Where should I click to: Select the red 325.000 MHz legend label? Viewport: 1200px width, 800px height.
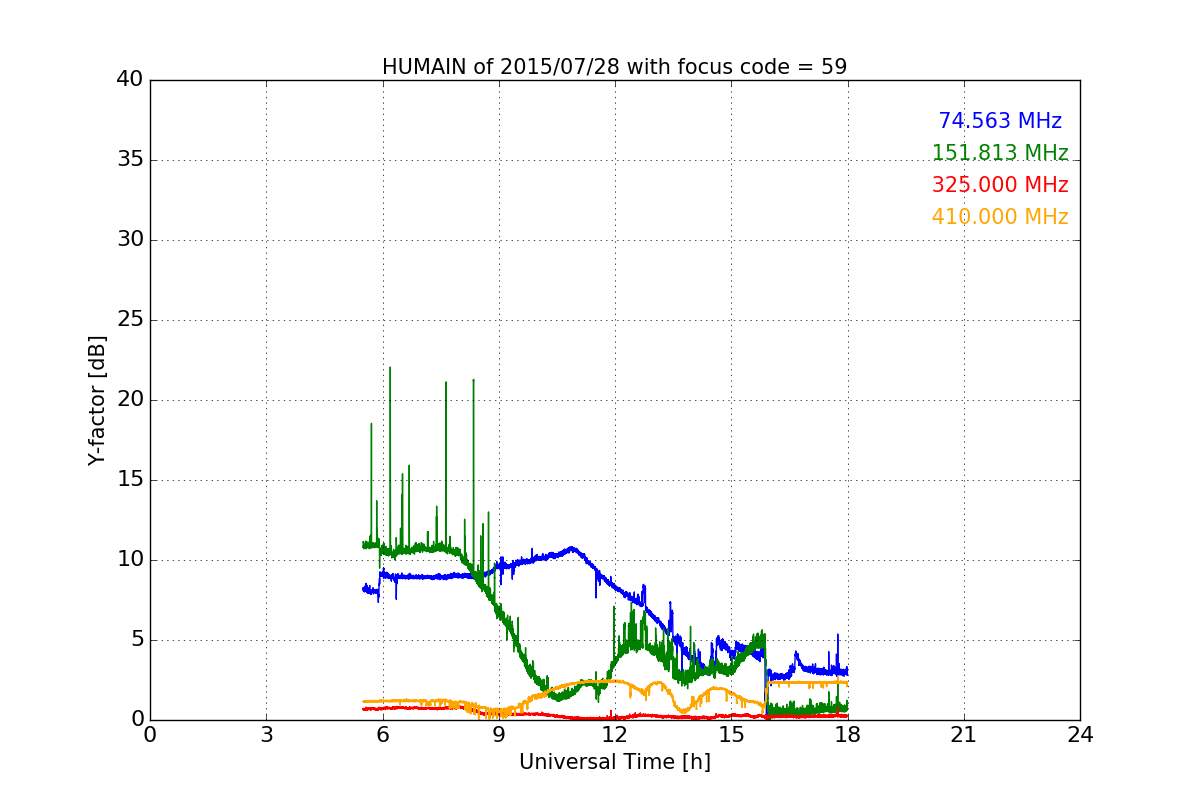1000,185
